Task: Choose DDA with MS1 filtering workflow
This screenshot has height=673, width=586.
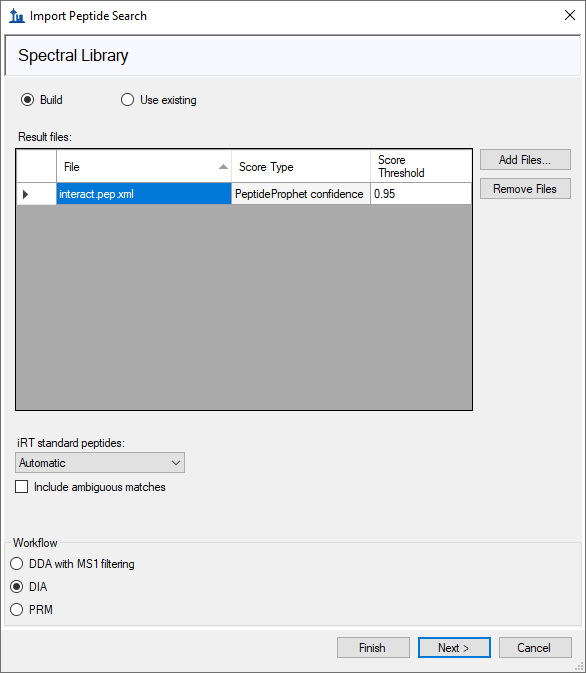Action: pyautogui.click(x=17, y=564)
